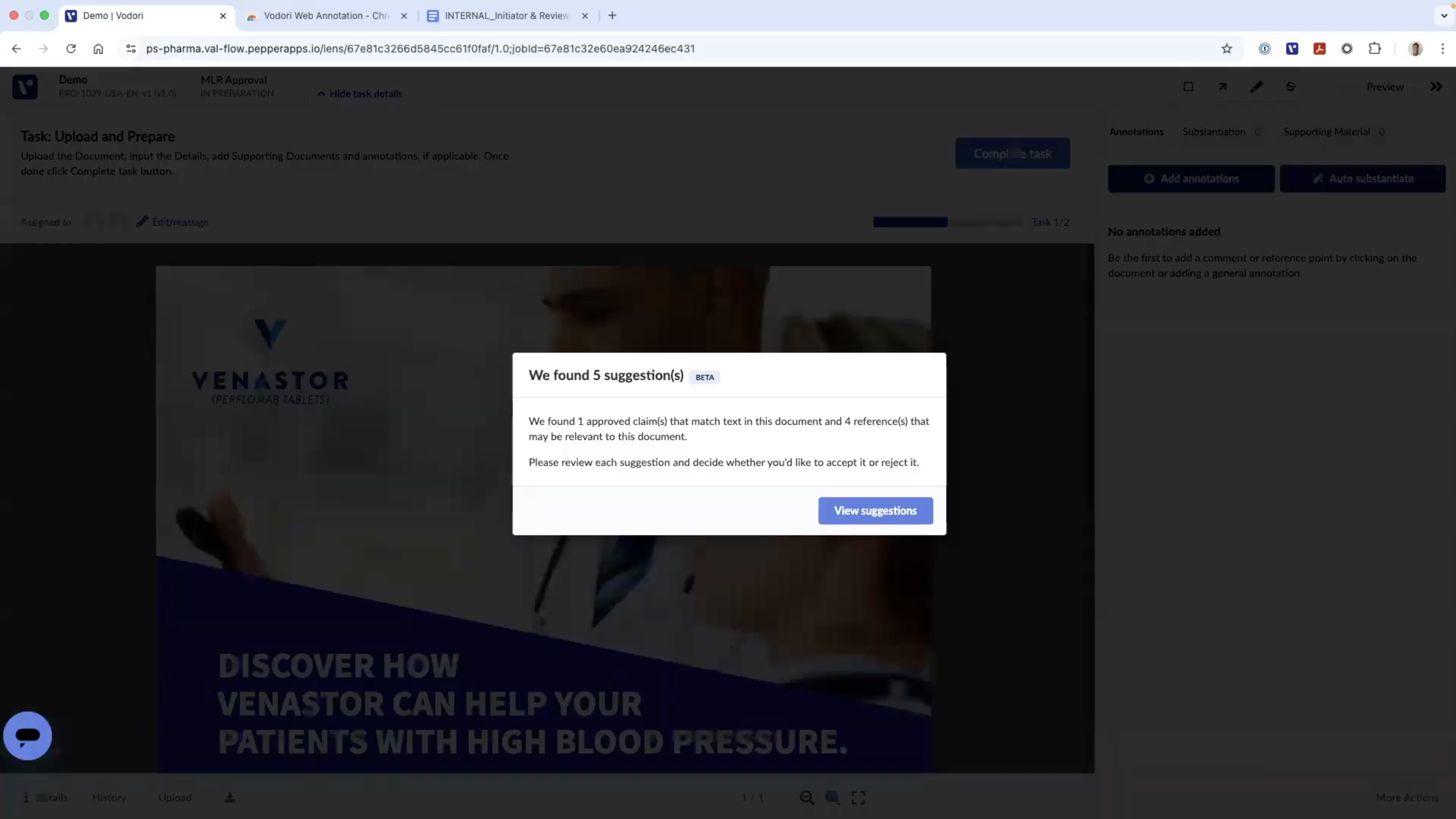This screenshot has height=819, width=1456.
Task: Open More Actions menu
Action: 1407,798
